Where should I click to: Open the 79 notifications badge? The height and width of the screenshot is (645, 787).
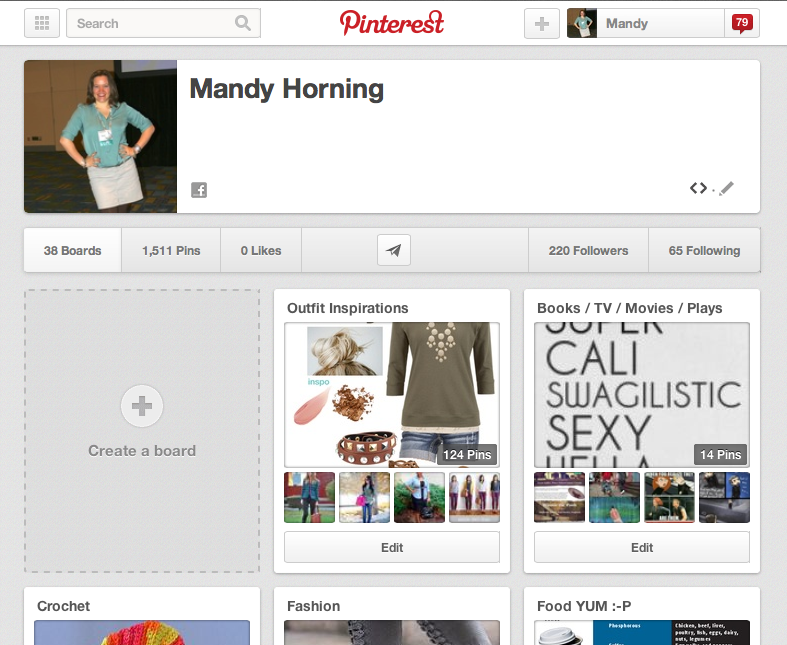[742, 23]
